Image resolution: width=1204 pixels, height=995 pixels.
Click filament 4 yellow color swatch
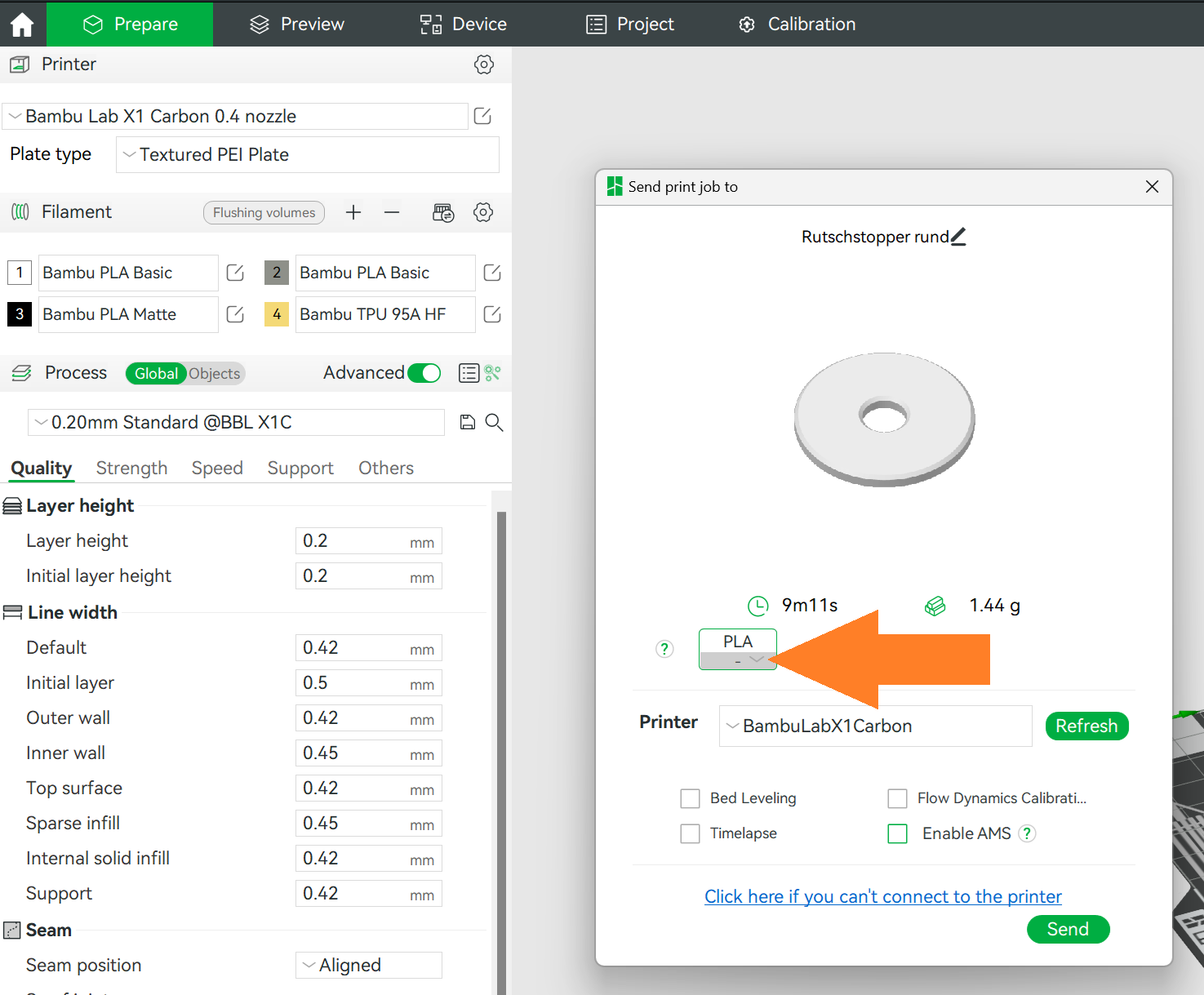pos(277,314)
